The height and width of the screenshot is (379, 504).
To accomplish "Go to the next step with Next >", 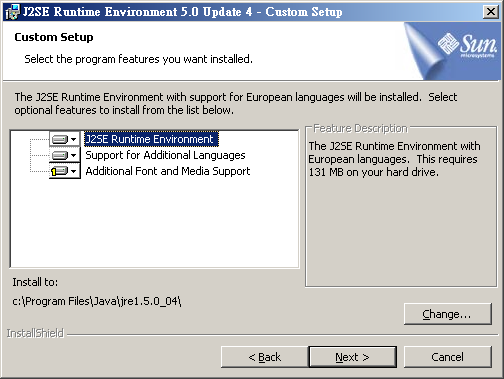I will 353,357.
